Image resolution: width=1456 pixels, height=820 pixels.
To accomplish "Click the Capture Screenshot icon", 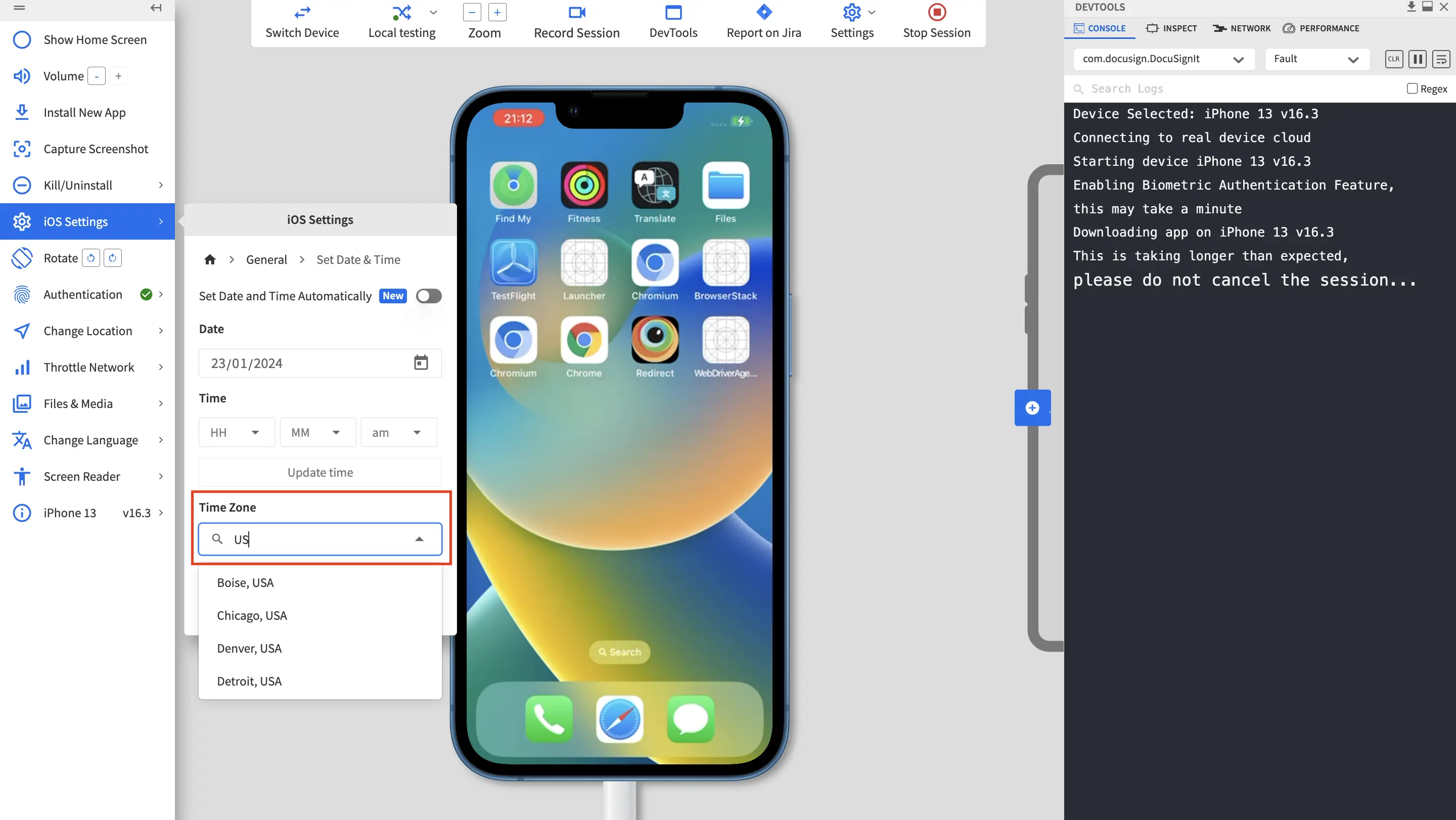I will click(21, 149).
